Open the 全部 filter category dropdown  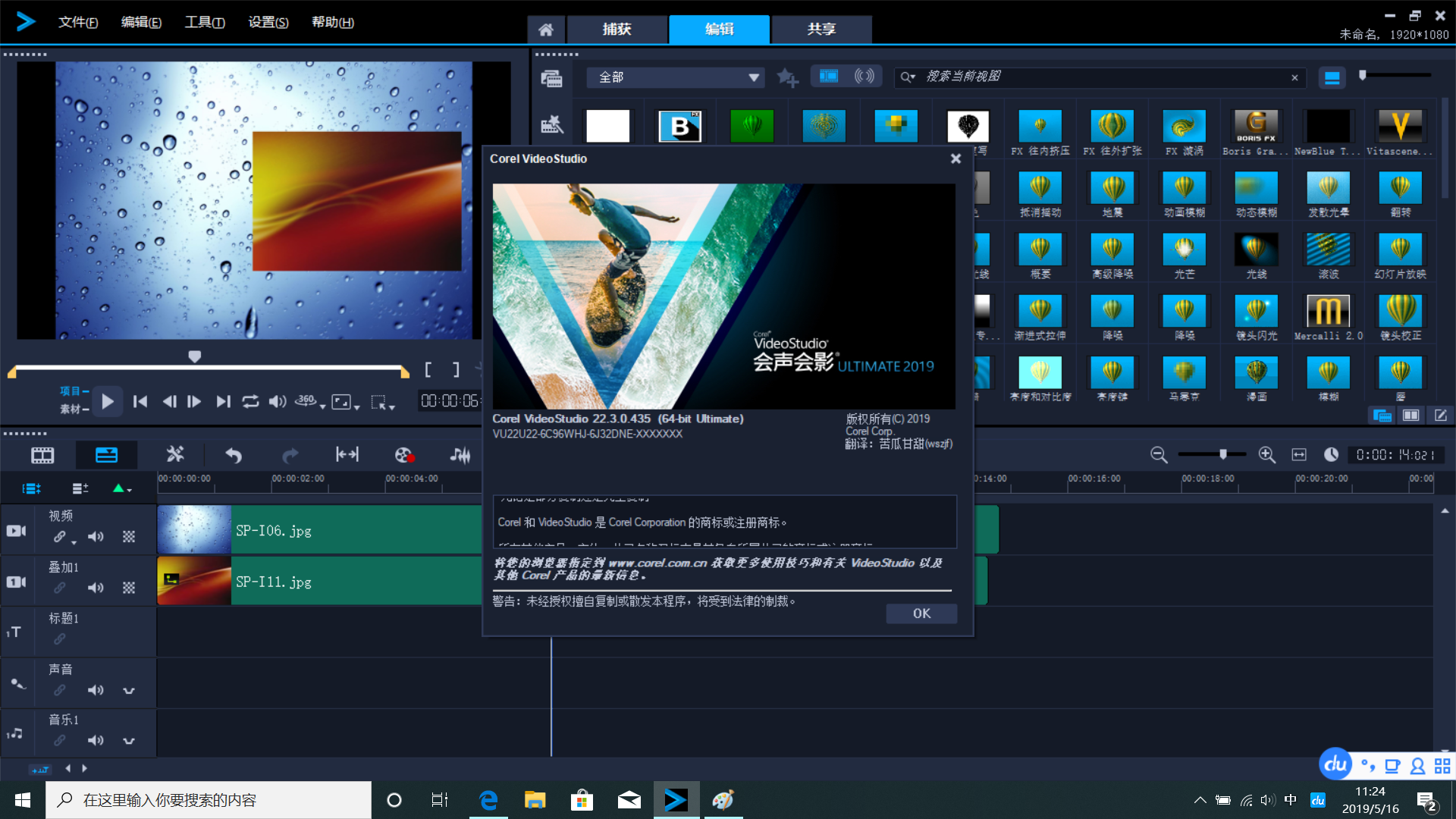coord(675,77)
